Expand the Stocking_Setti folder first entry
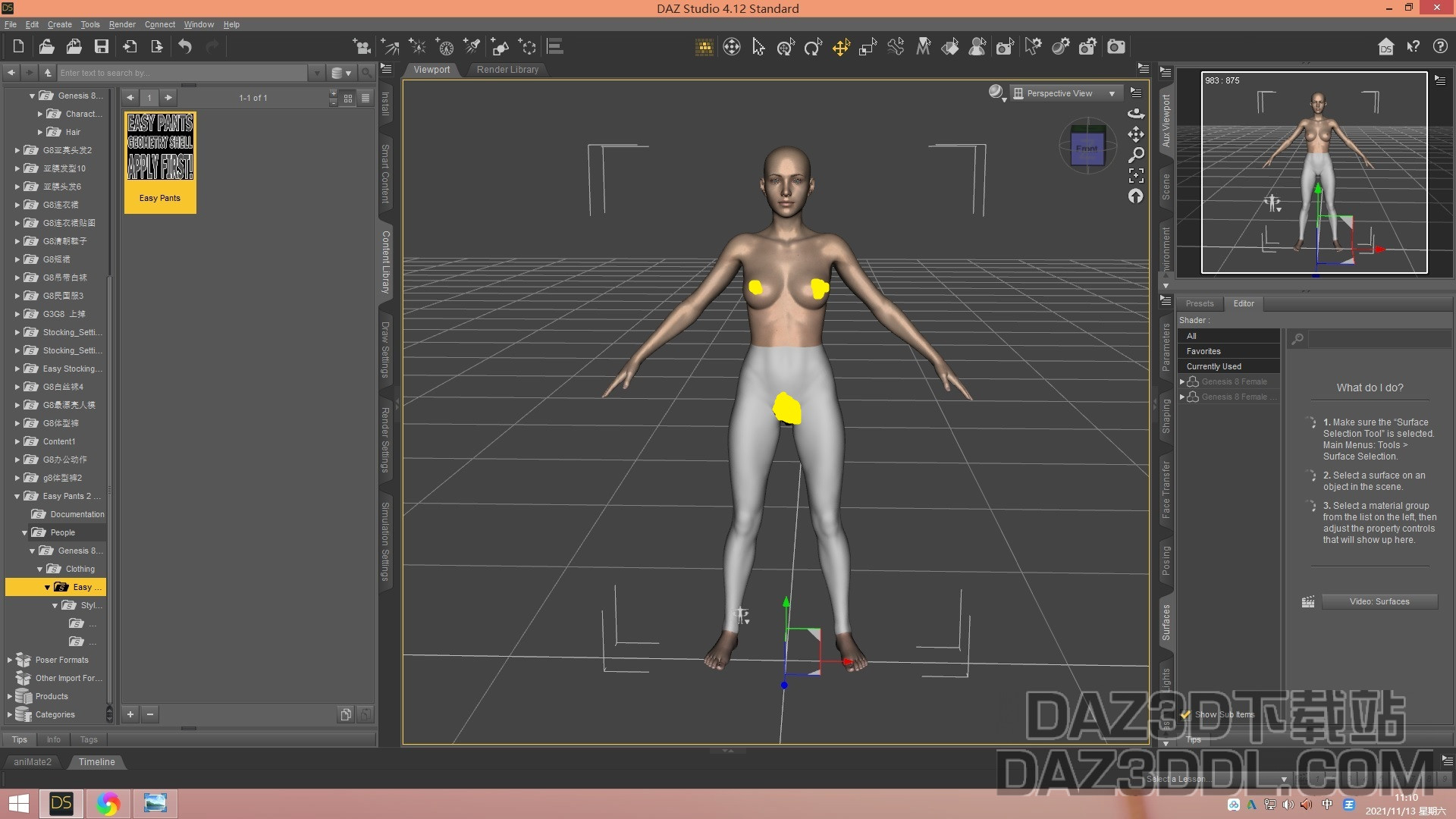 pyautogui.click(x=17, y=332)
